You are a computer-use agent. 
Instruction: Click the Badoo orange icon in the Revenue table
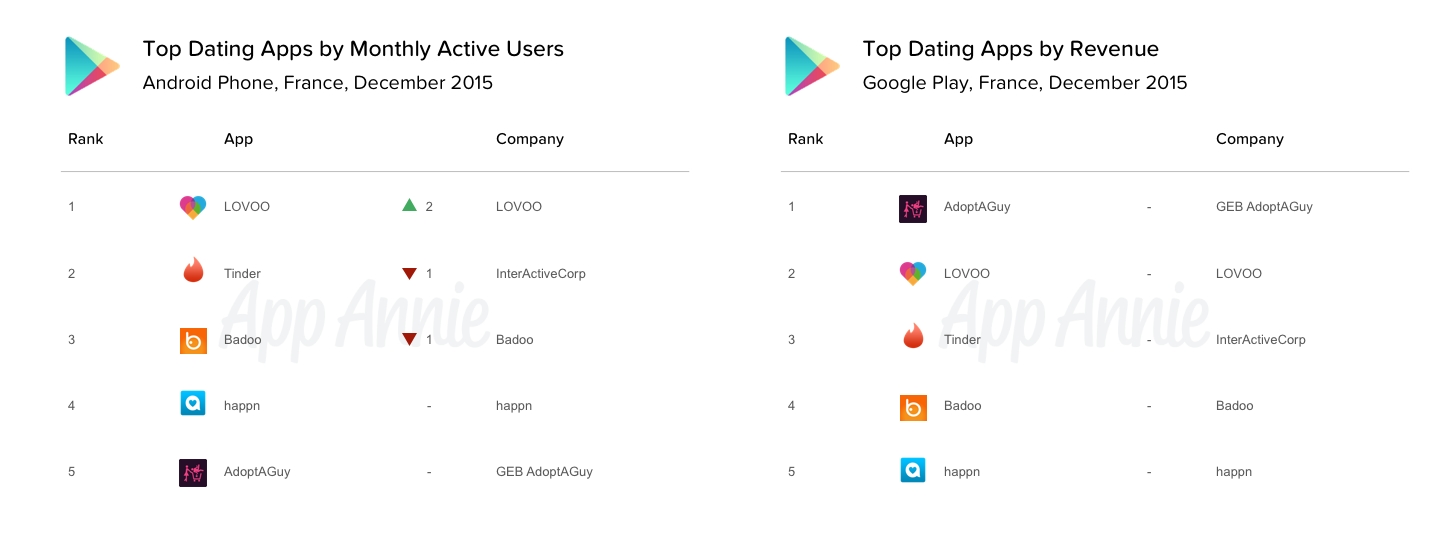913,406
